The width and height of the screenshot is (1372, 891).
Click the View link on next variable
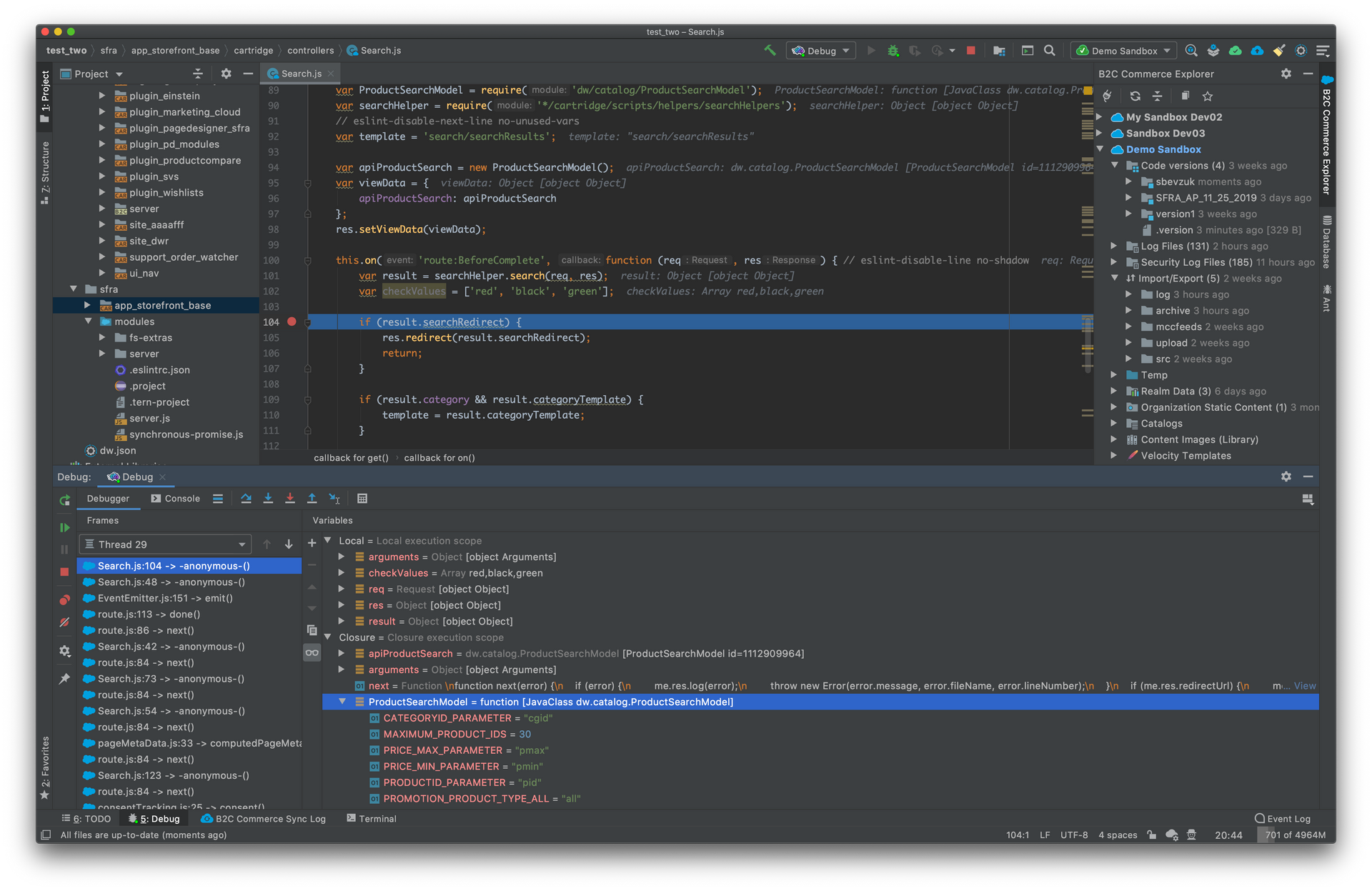[x=1304, y=686]
